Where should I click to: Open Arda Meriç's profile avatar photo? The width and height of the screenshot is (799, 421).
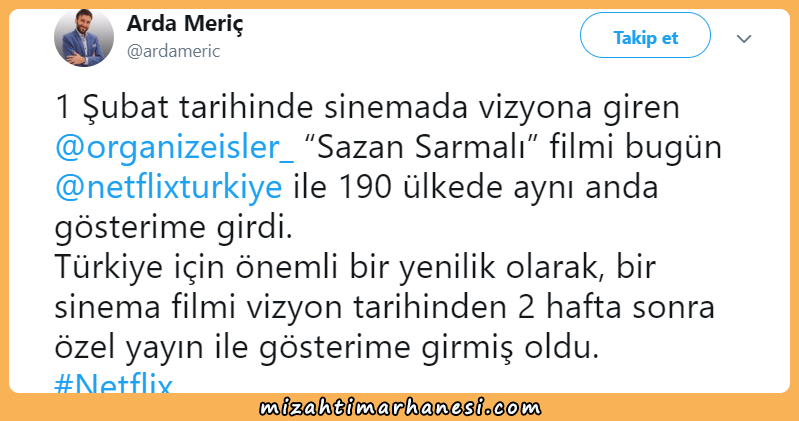click(84, 37)
